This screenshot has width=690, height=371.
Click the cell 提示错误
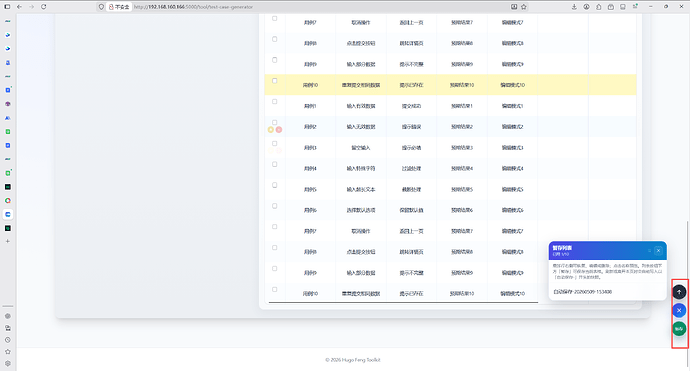[411, 127]
